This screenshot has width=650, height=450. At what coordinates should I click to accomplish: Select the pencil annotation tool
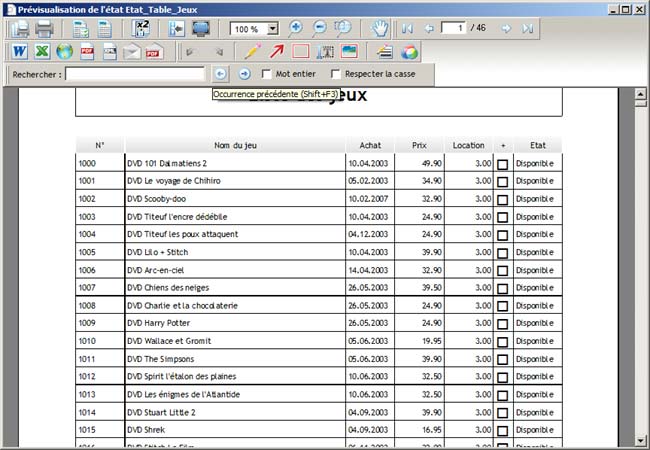pos(253,52)
